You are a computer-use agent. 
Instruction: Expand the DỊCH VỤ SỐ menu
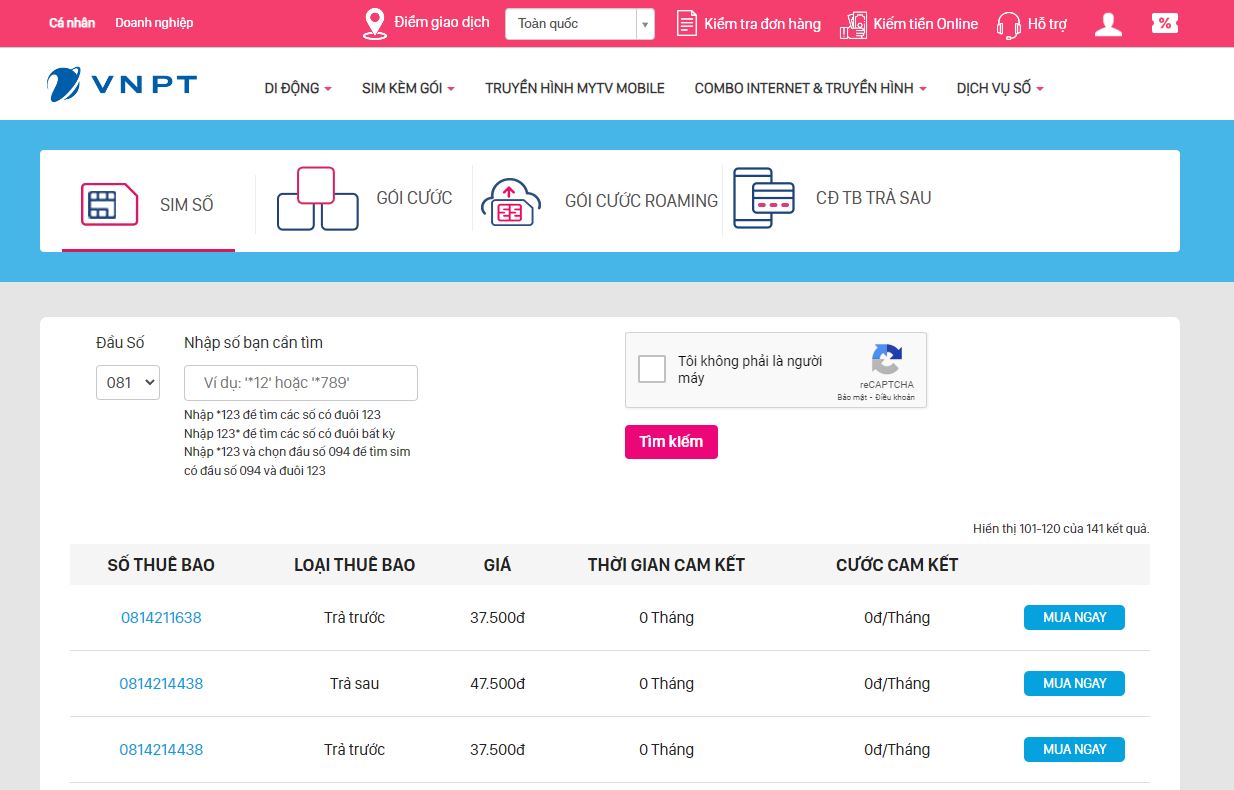click(x=999, y=88)
